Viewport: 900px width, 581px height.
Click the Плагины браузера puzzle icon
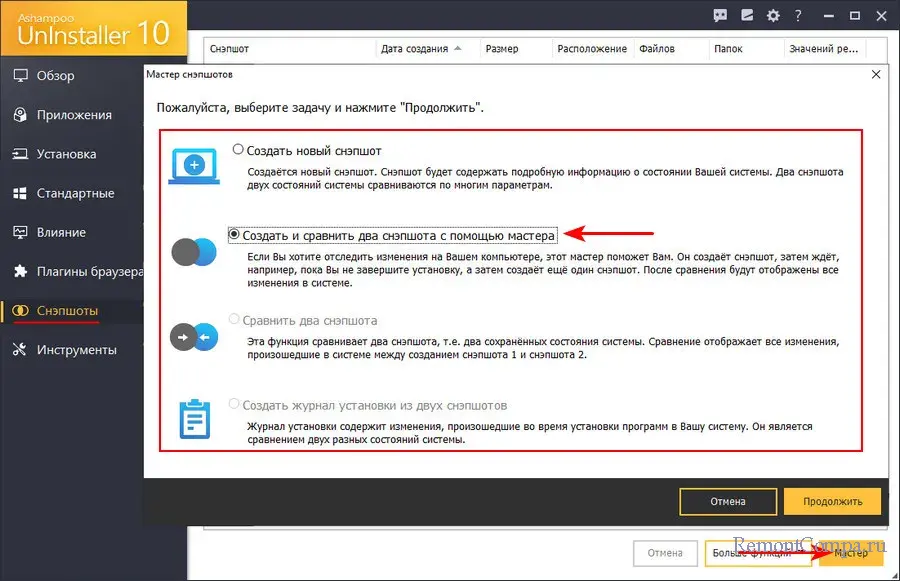tap(19, 271)
